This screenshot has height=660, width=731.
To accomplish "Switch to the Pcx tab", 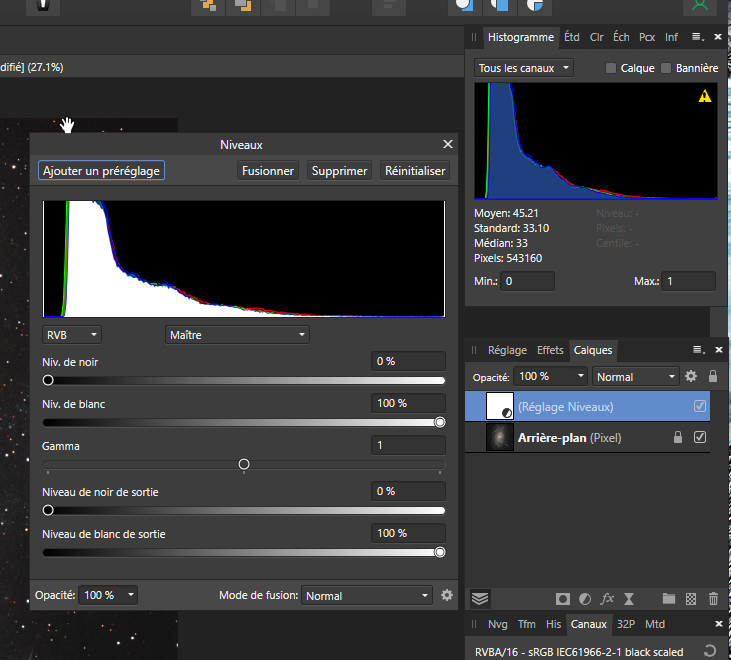I will tap(647, 37).
